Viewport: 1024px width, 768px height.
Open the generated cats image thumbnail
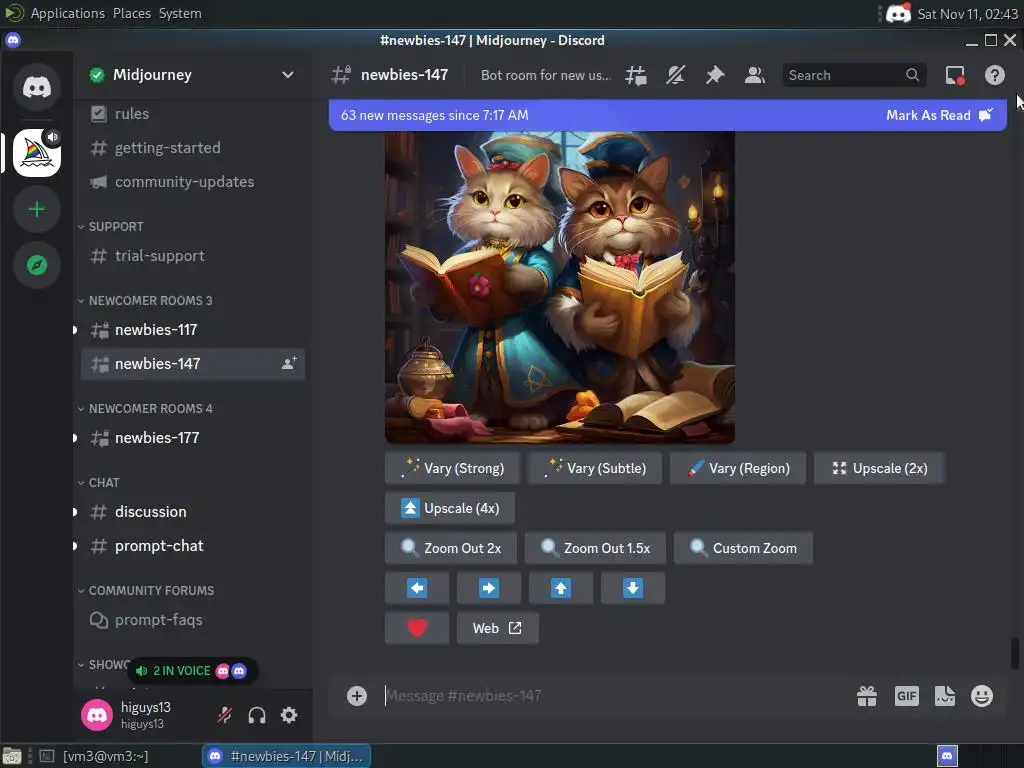click(560, 287)
